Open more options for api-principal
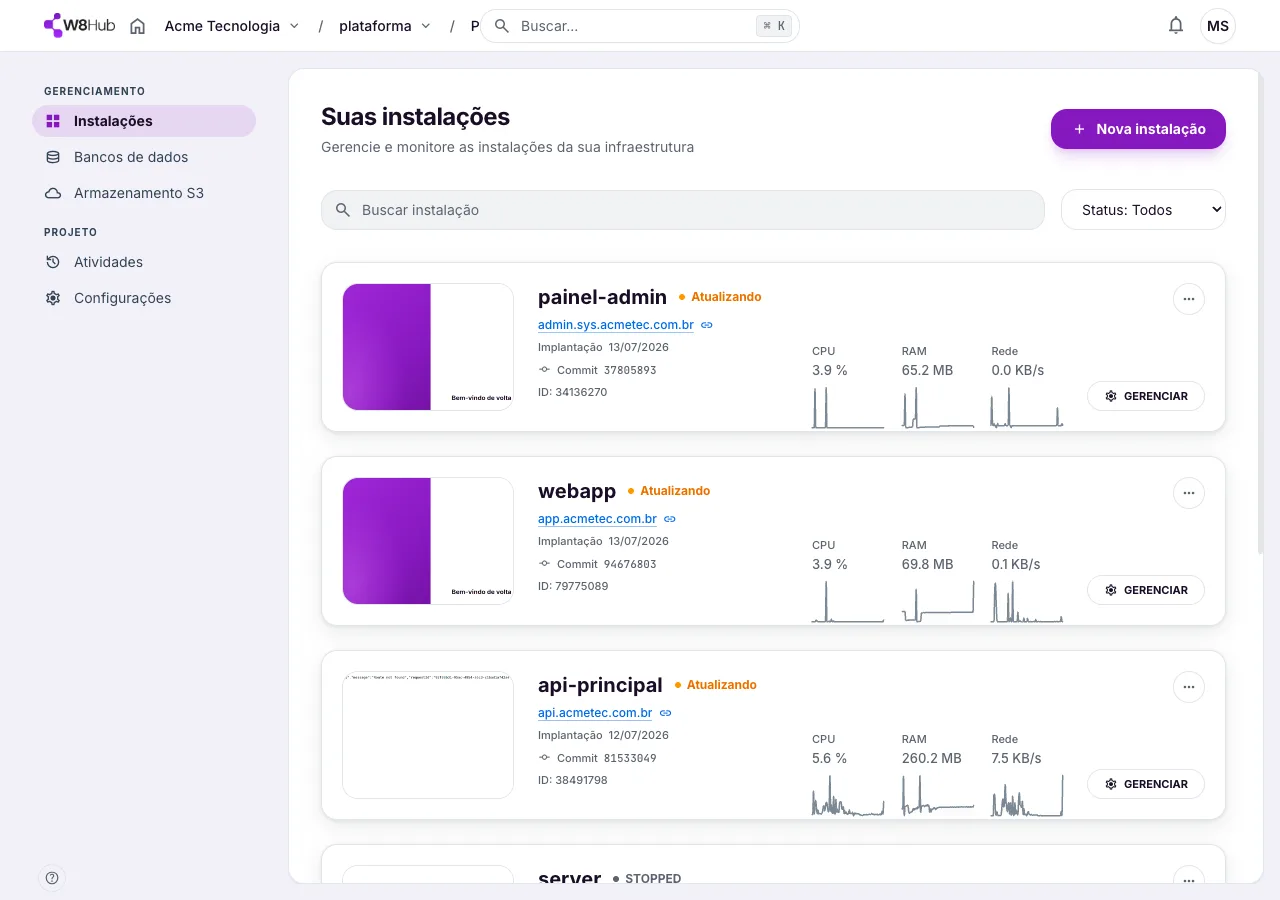 pyautogui.click(x=1189, y=687)
